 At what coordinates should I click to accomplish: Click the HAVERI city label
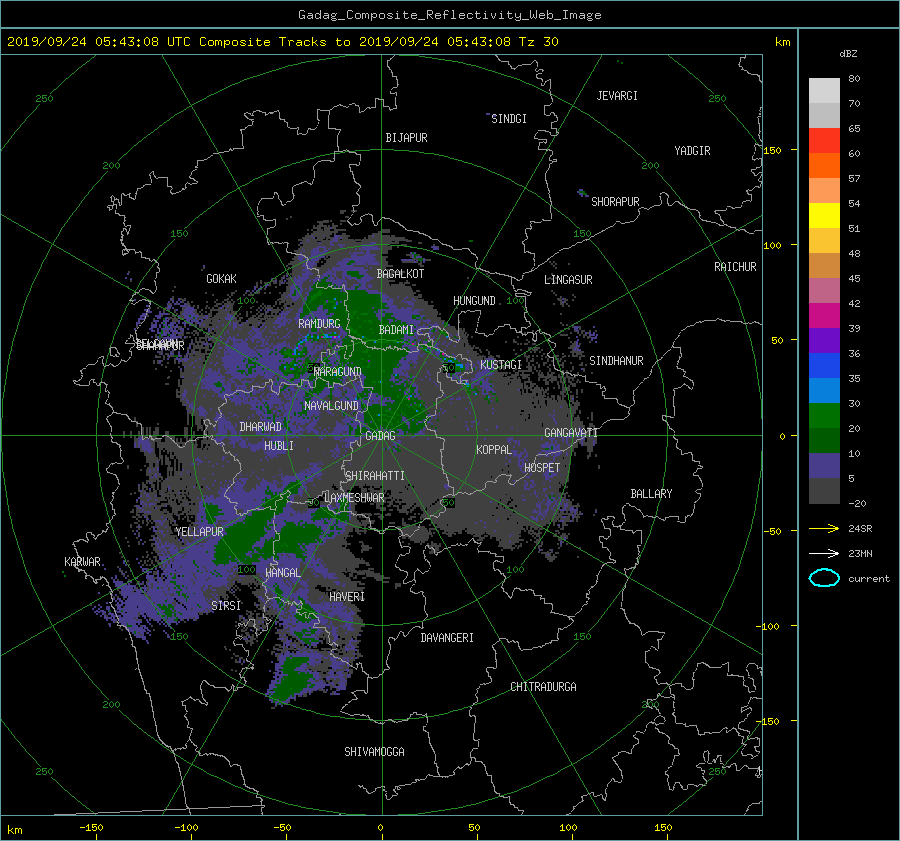[x=347, y=597]
